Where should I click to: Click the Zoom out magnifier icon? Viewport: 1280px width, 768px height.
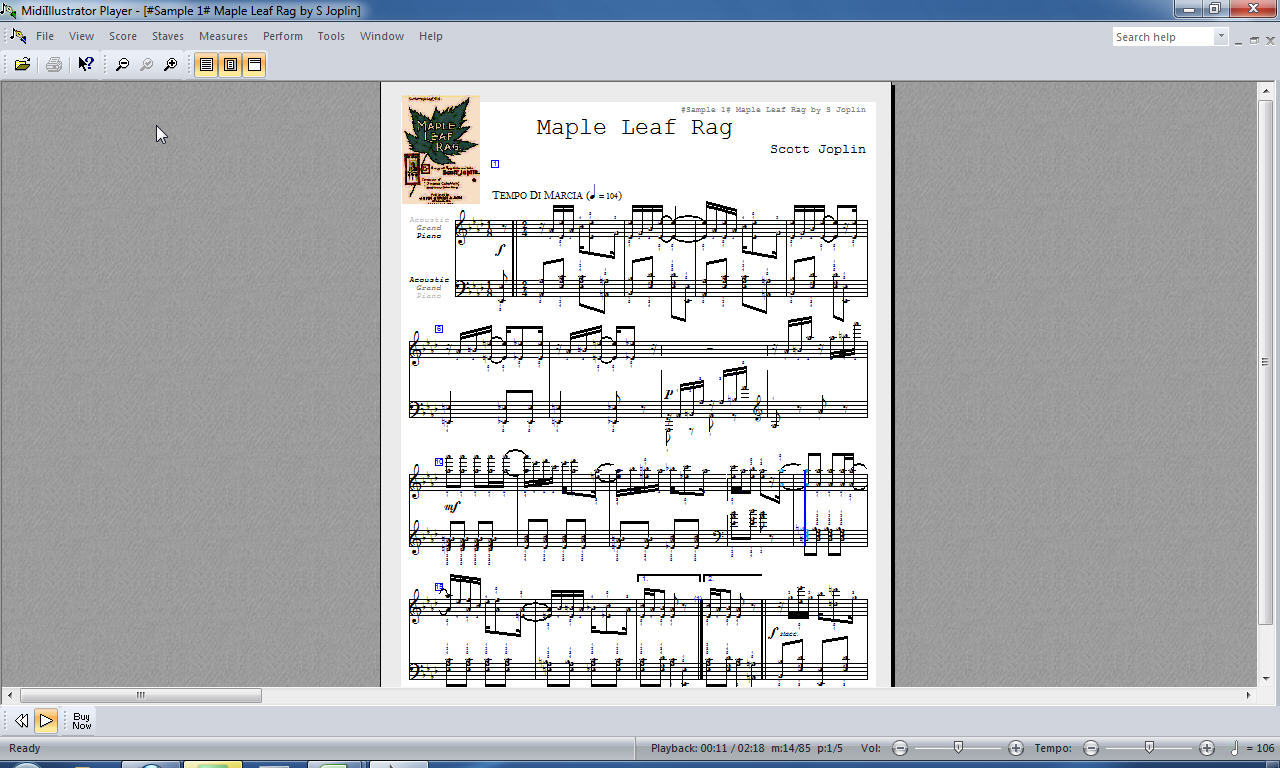122,64
